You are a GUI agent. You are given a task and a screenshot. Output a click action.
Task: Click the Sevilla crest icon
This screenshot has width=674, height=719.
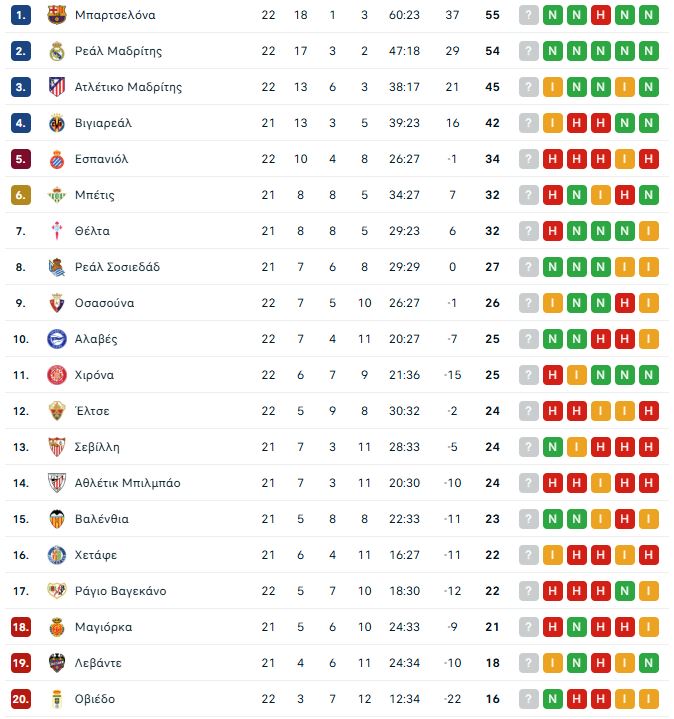56,447
